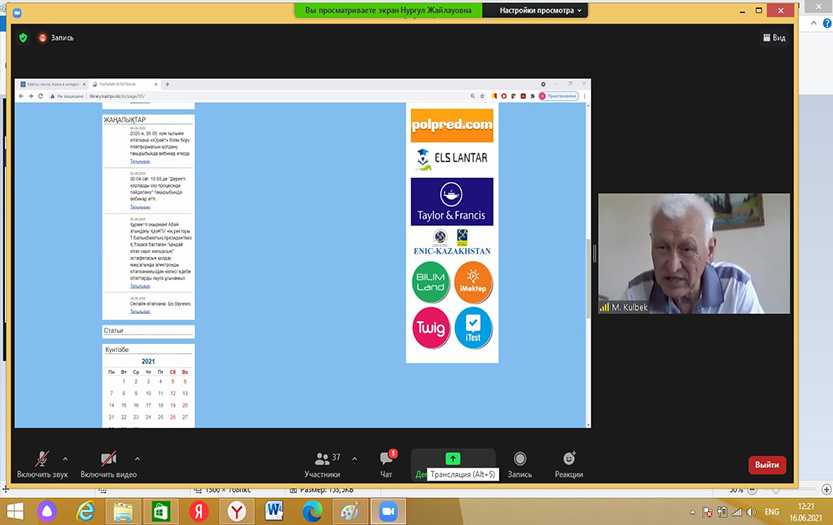Screen dimensions: 833x525
Task: Open red Yandex Я taskbar icon
Action: (199, 512)
